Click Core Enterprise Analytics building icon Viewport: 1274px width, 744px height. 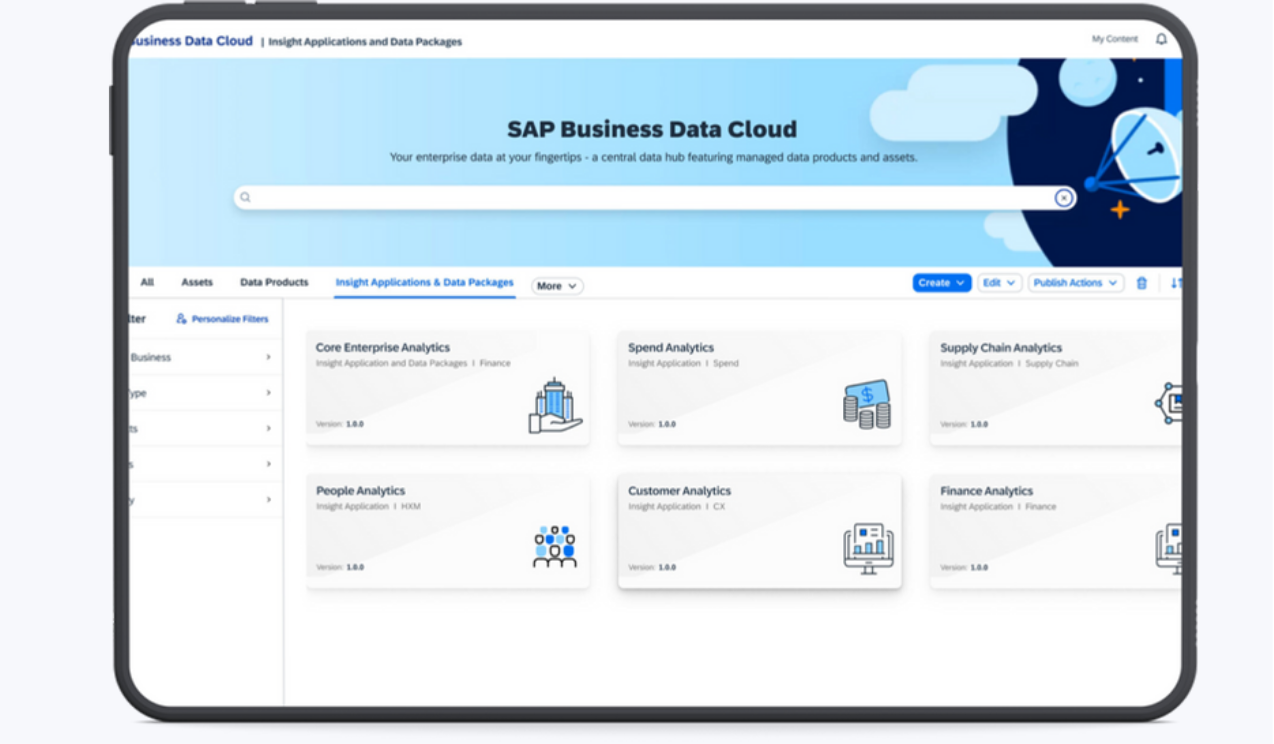pos(555,406)
